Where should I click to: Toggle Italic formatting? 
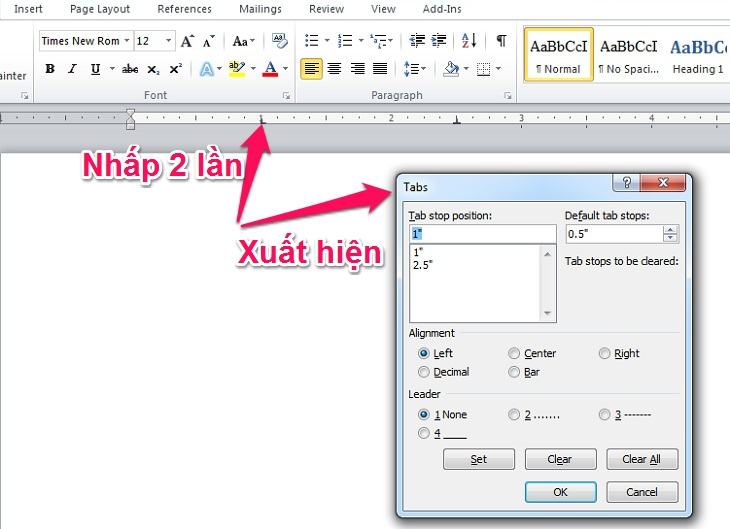[72, 69]
